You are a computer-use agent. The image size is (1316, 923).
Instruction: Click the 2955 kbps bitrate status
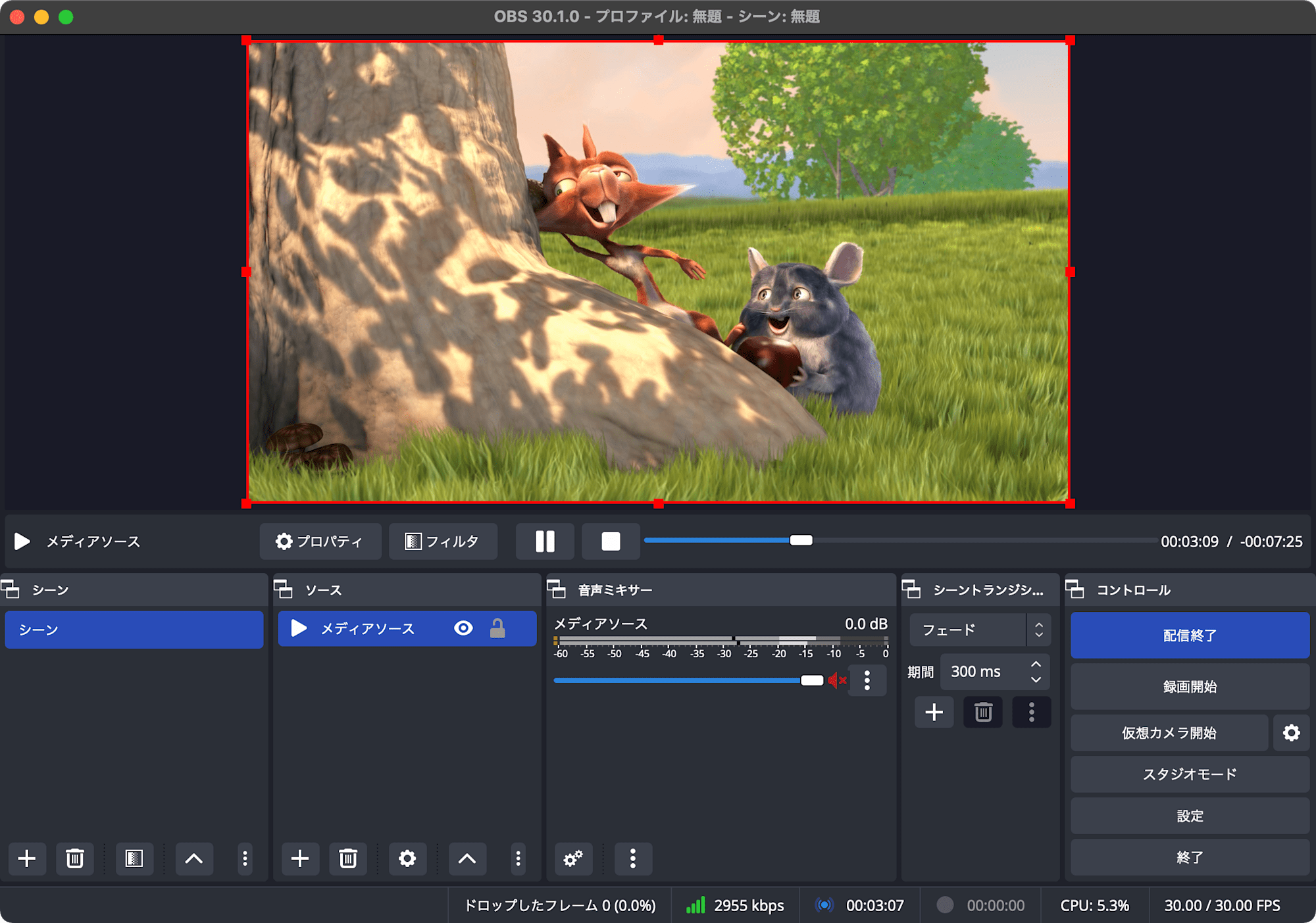[x=749, y=906]
